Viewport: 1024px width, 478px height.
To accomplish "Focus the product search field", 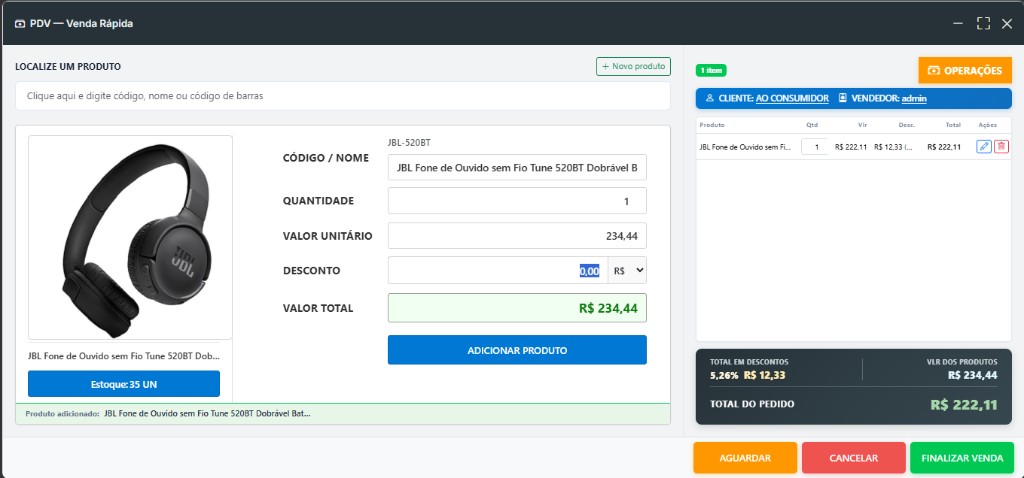I will (x=343, y=96).
